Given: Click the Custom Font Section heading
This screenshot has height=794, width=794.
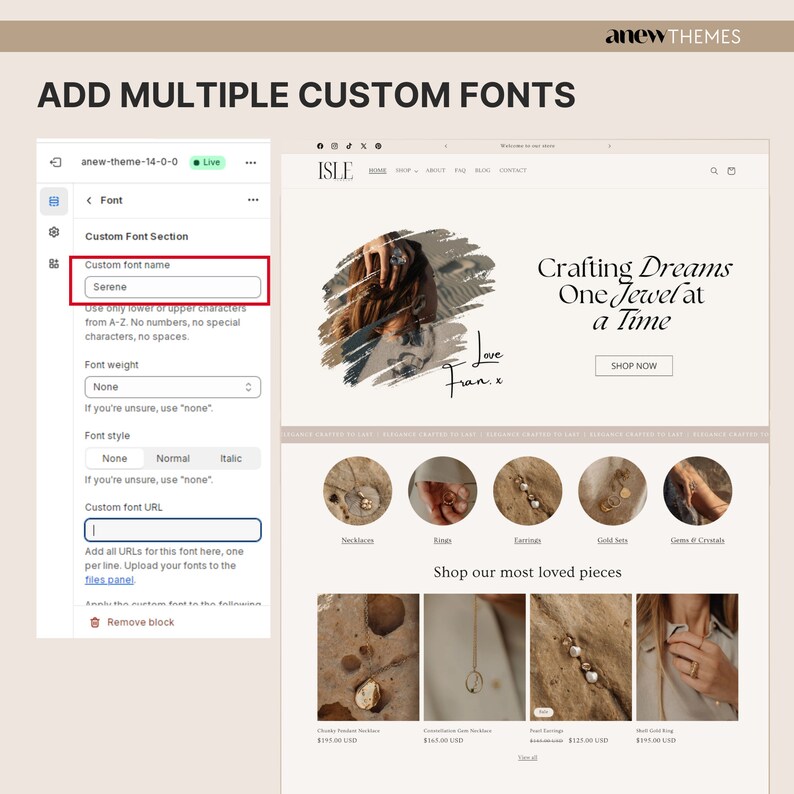Looking at the screenshot, I should 137,236.
